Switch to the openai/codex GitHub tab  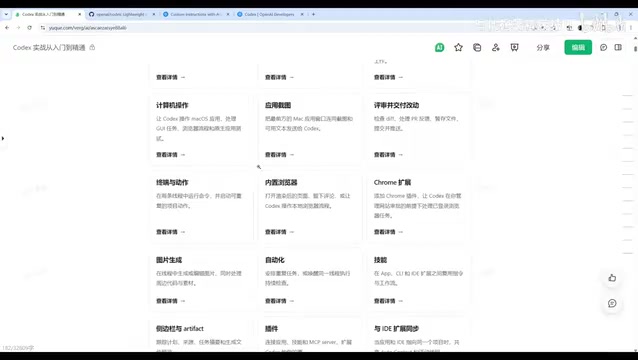click(x=122, y=14)
